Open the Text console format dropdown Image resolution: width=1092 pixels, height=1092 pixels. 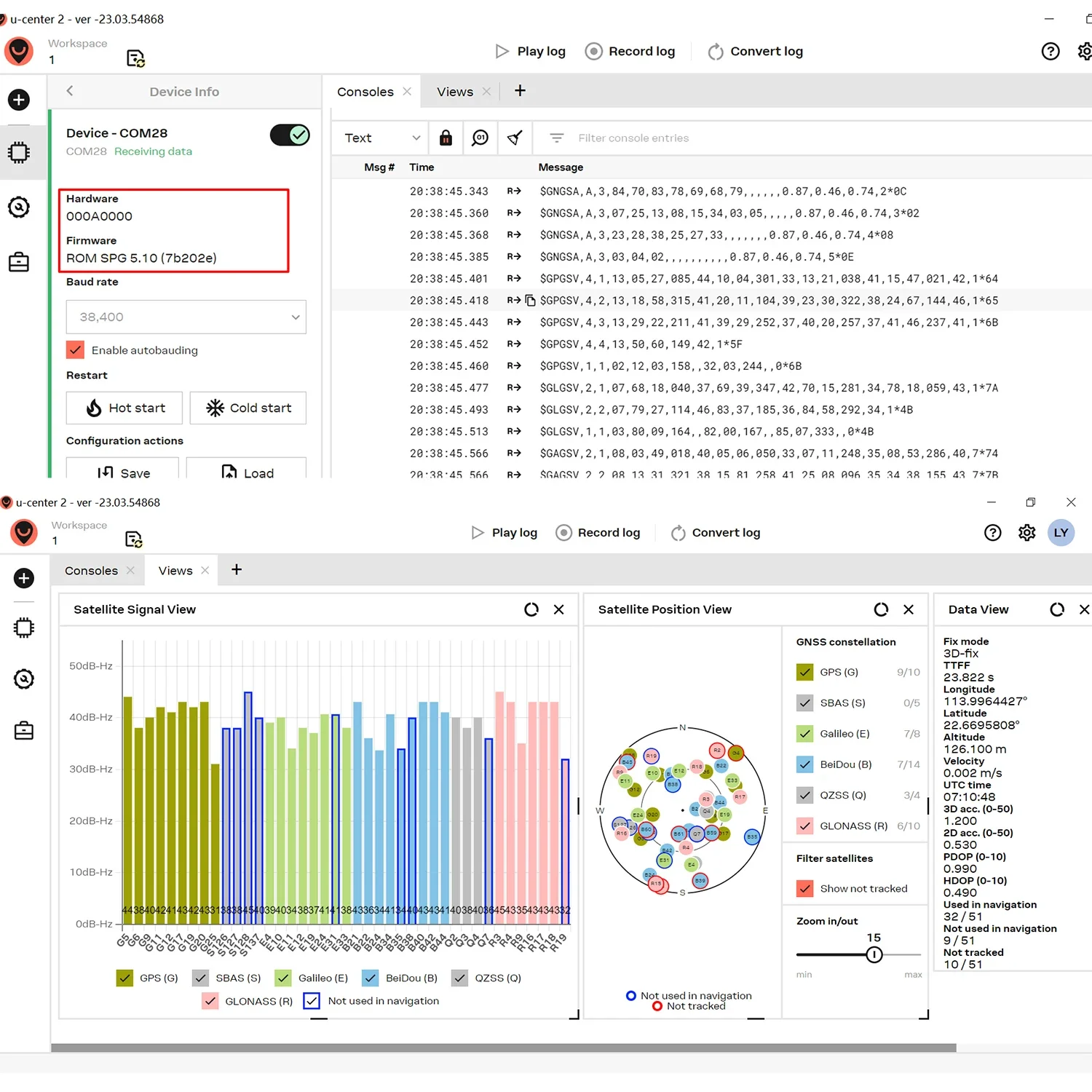click(381, 138)
